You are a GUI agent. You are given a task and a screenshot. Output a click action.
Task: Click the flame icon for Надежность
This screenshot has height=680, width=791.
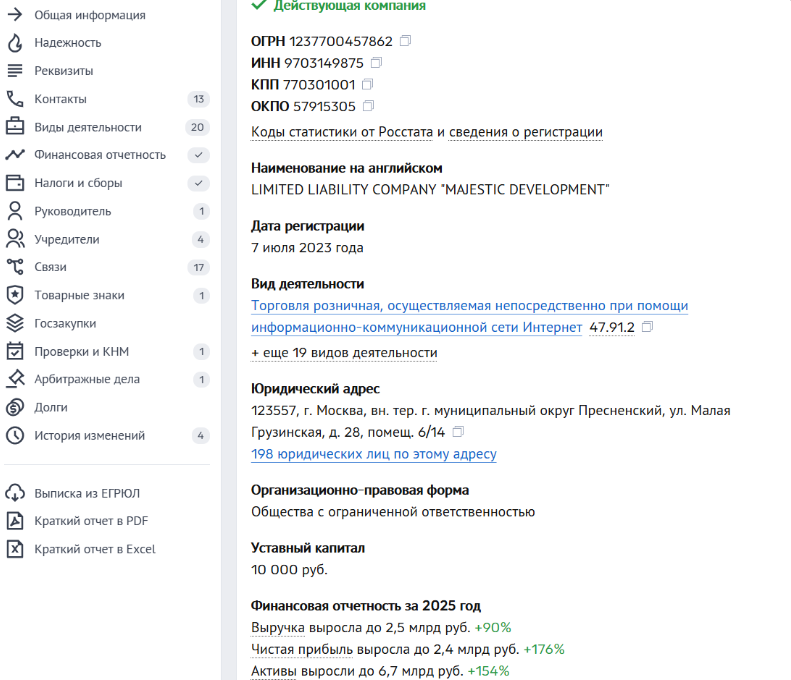pyautogui.click(x=15, y=43)
